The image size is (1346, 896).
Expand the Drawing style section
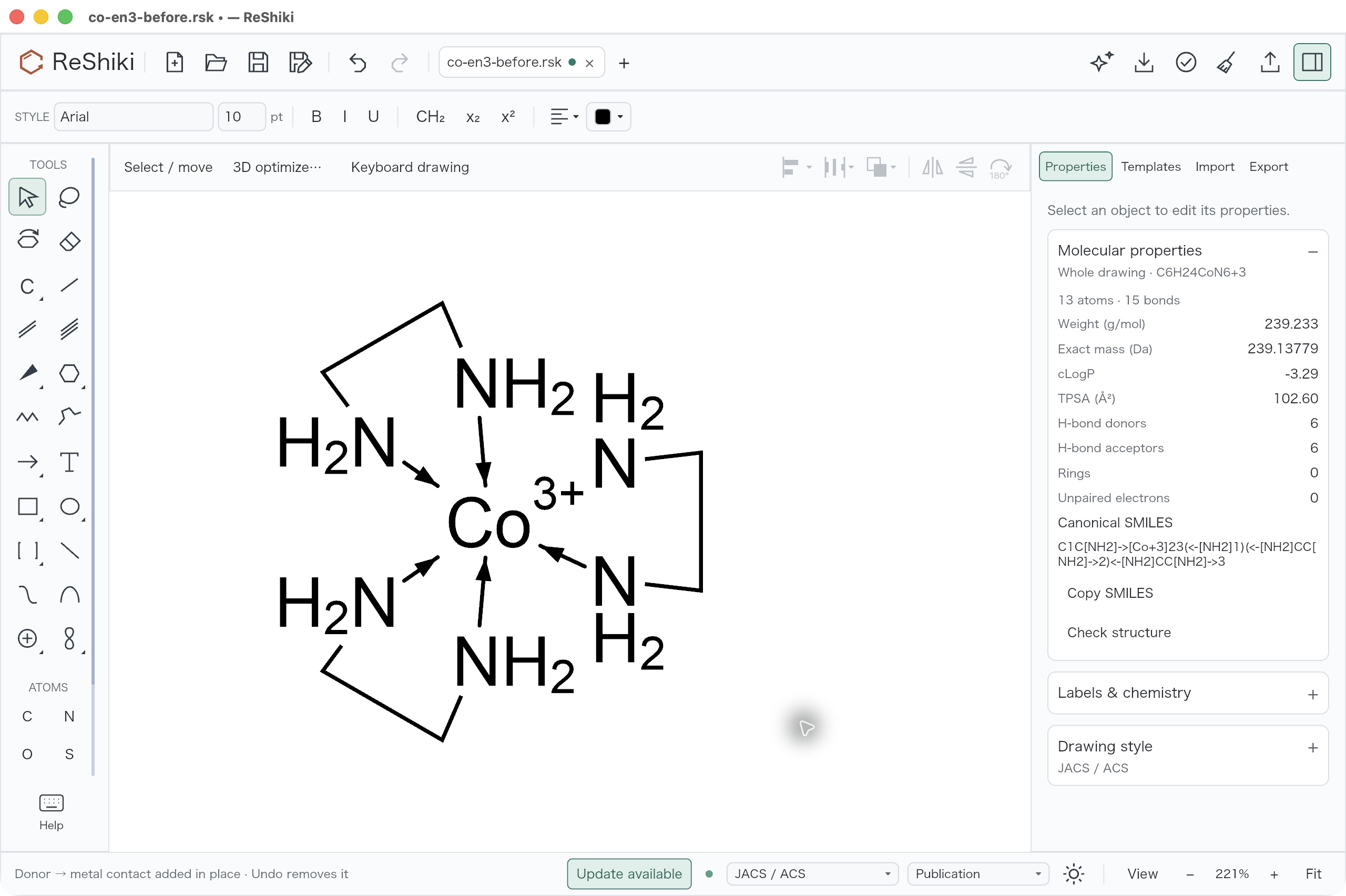click(1188, 756)
